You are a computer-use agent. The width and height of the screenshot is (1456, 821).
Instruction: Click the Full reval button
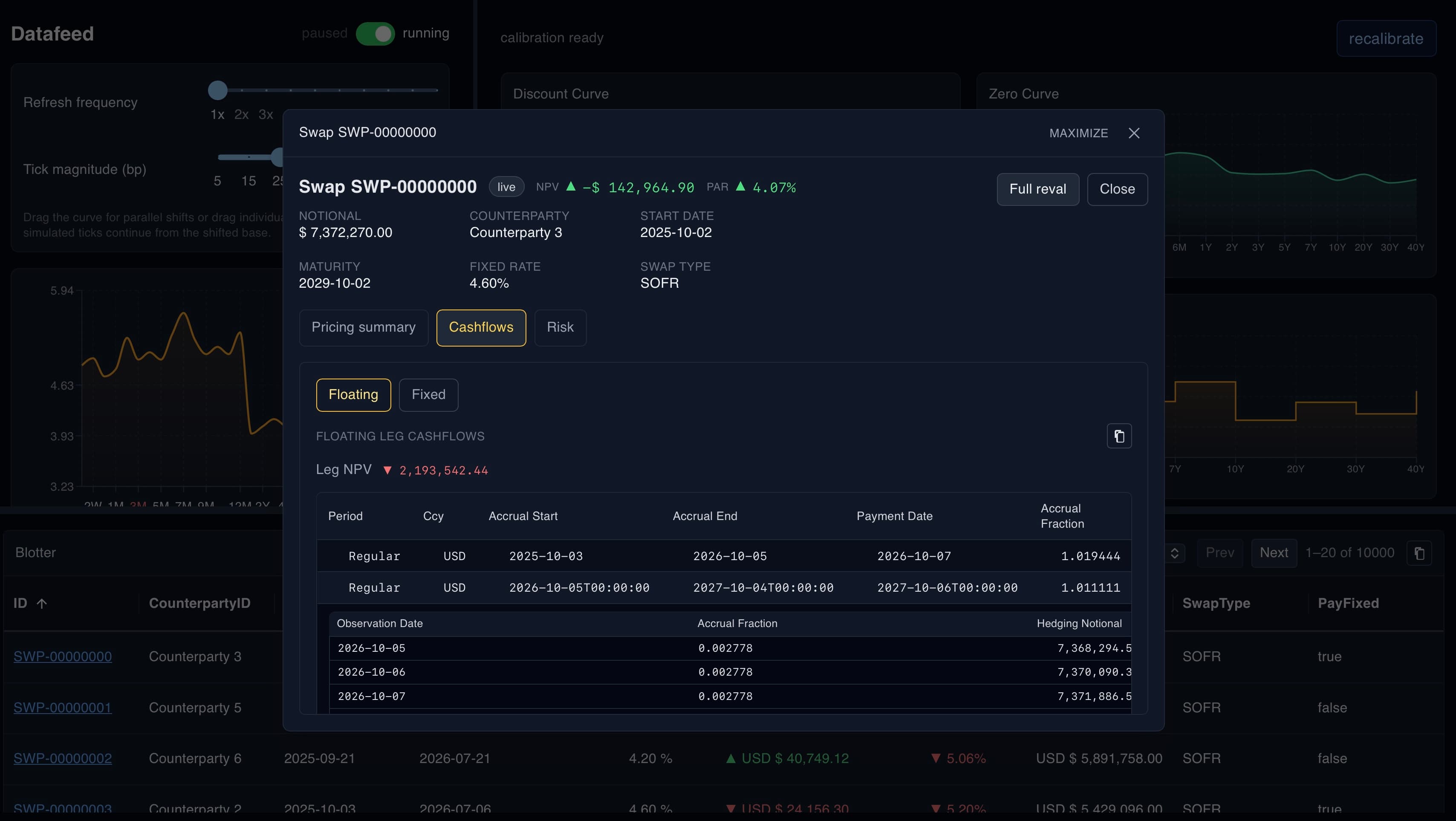point(1037,189)
